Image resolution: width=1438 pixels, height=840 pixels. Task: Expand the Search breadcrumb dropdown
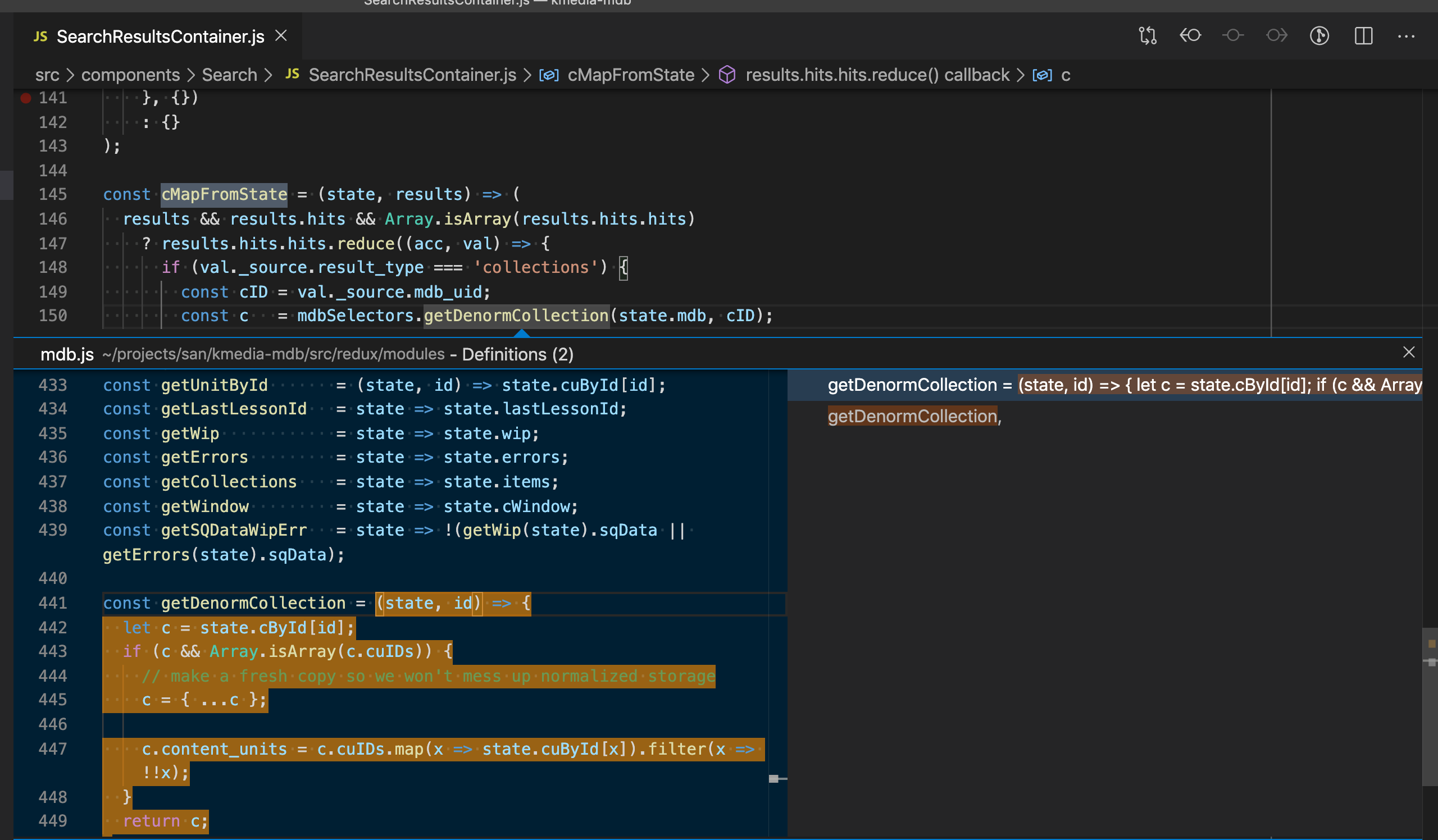pos(229,74)
